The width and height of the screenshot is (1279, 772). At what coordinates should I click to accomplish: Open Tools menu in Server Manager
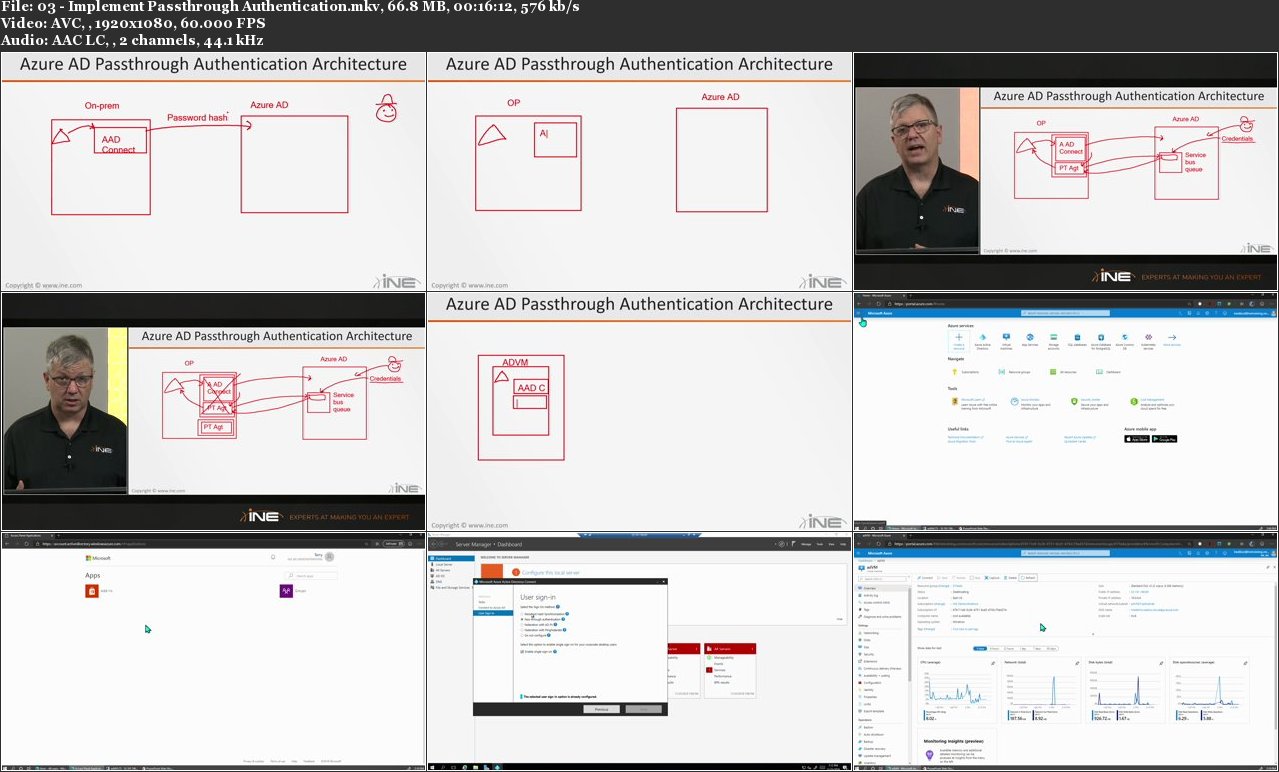(820, 544)
